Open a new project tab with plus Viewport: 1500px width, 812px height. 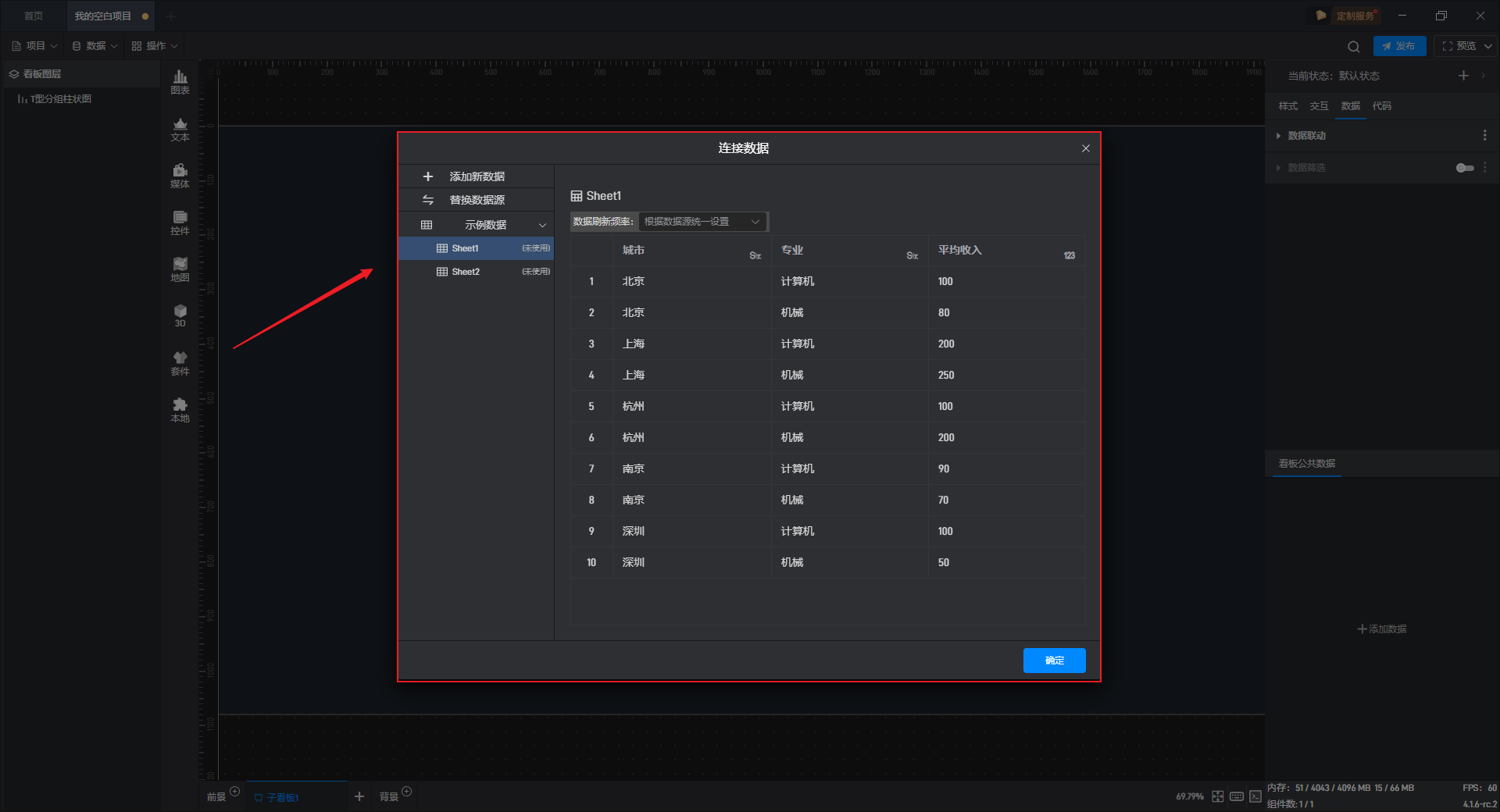point(171,16)
